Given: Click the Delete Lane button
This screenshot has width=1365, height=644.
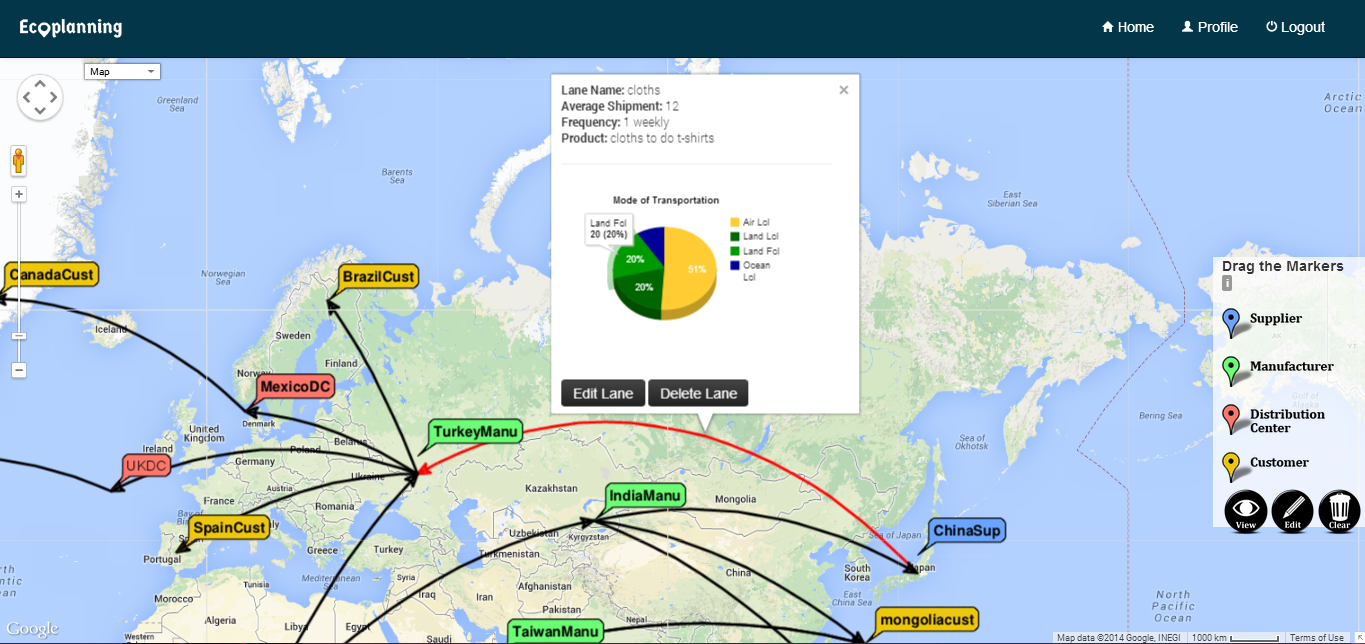Looking at the screenshot, I should tap(698, 393).
